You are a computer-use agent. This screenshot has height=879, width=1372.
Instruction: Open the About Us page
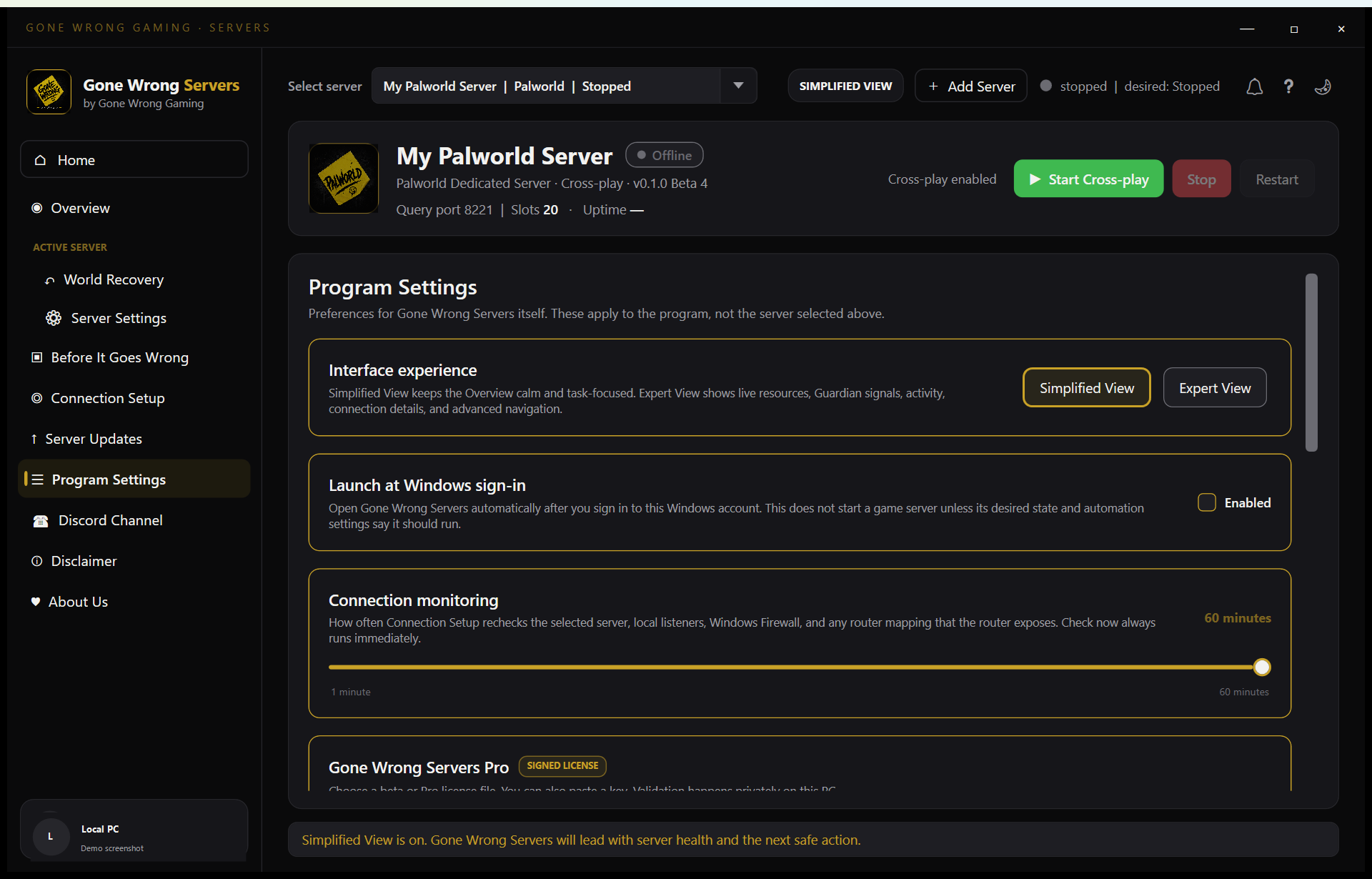pos(135,602)
